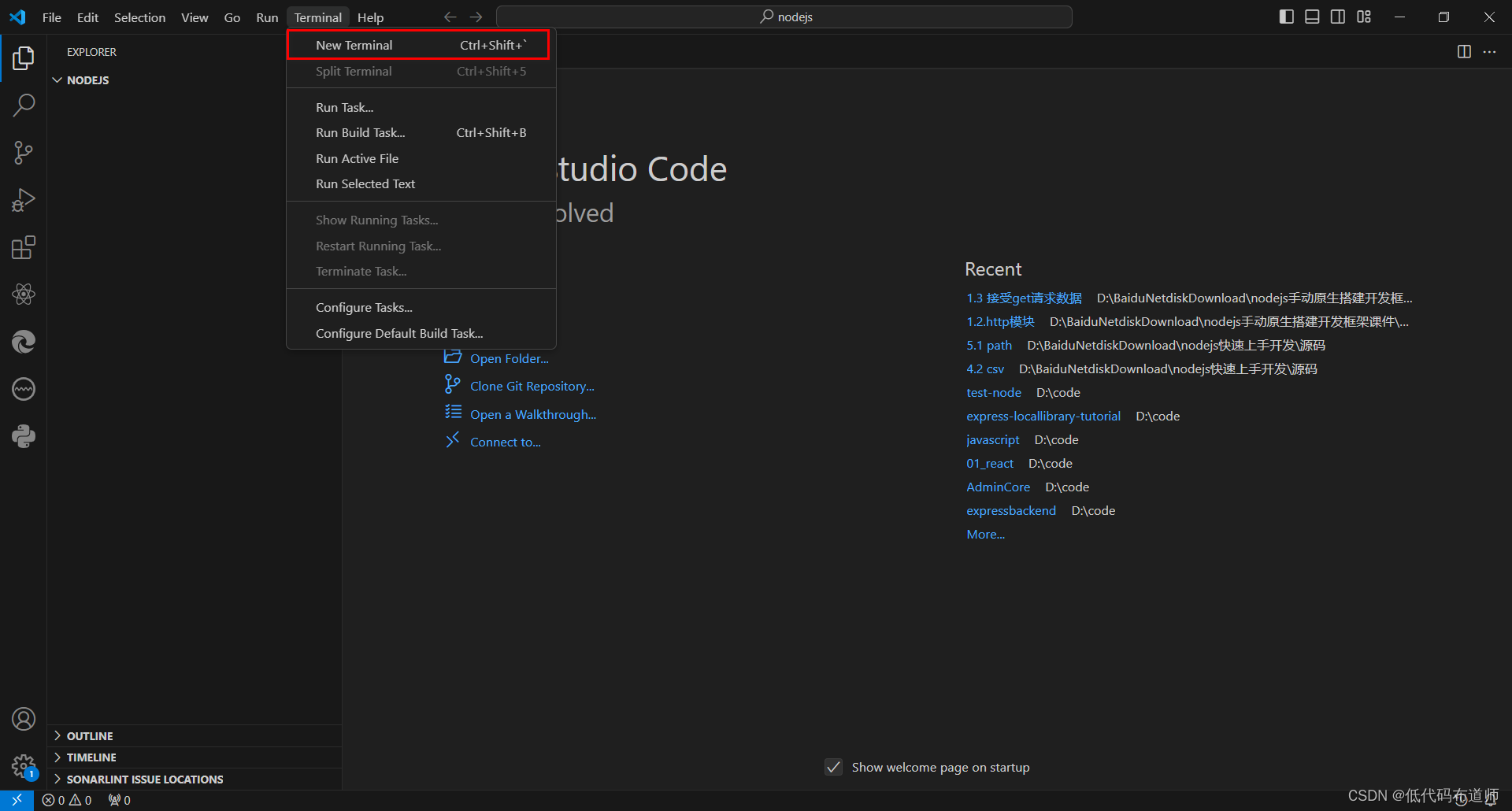Go forward using the navigation arrow
The image size is (1512, 811).
[476, 17]
